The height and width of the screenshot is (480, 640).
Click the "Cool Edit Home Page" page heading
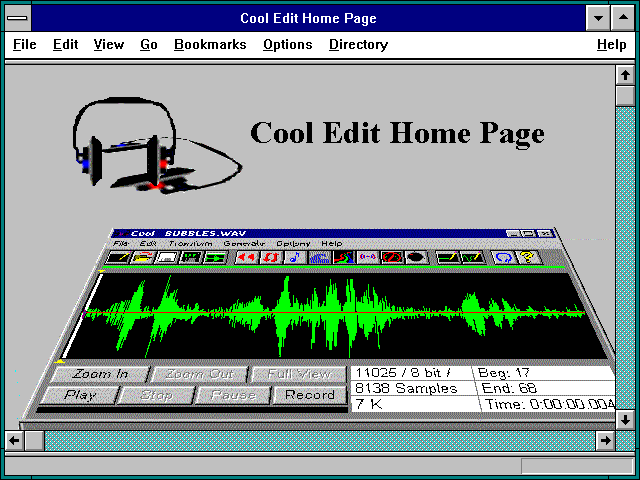click(x=397, y=133)
